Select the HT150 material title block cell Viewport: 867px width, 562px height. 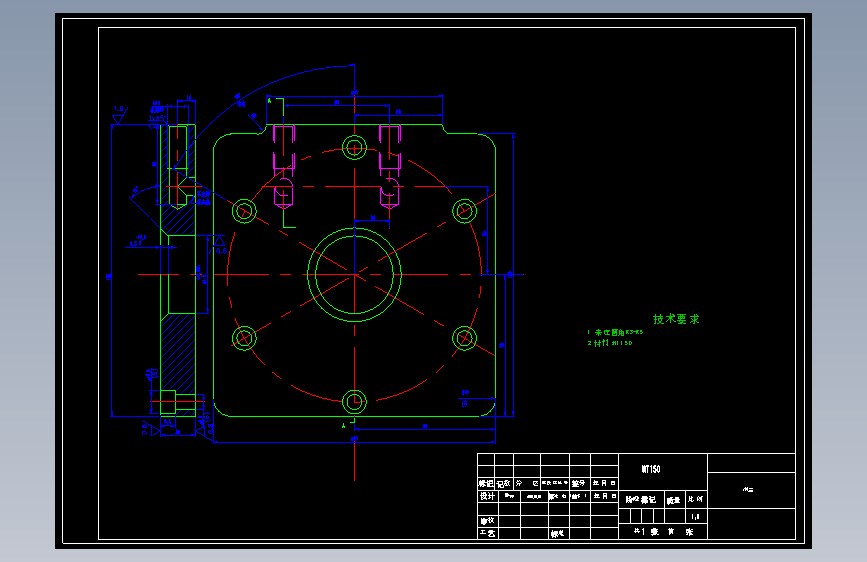click(662, 470)
